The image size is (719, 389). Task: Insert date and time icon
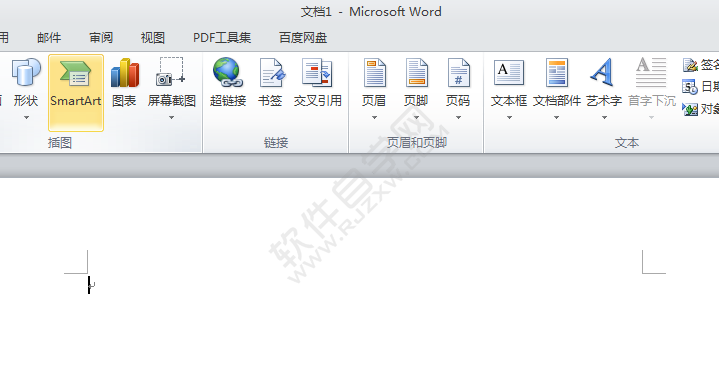(690, 87)
